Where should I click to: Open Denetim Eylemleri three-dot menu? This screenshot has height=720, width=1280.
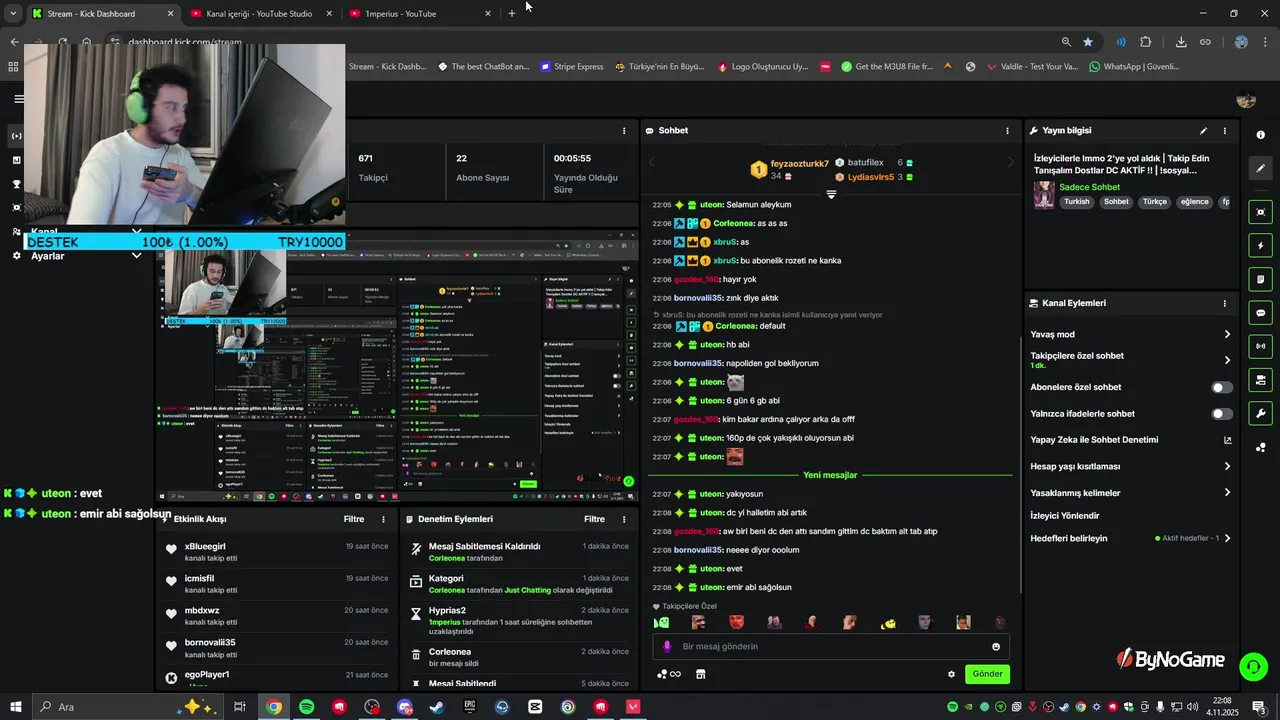(x=624, y=519)
